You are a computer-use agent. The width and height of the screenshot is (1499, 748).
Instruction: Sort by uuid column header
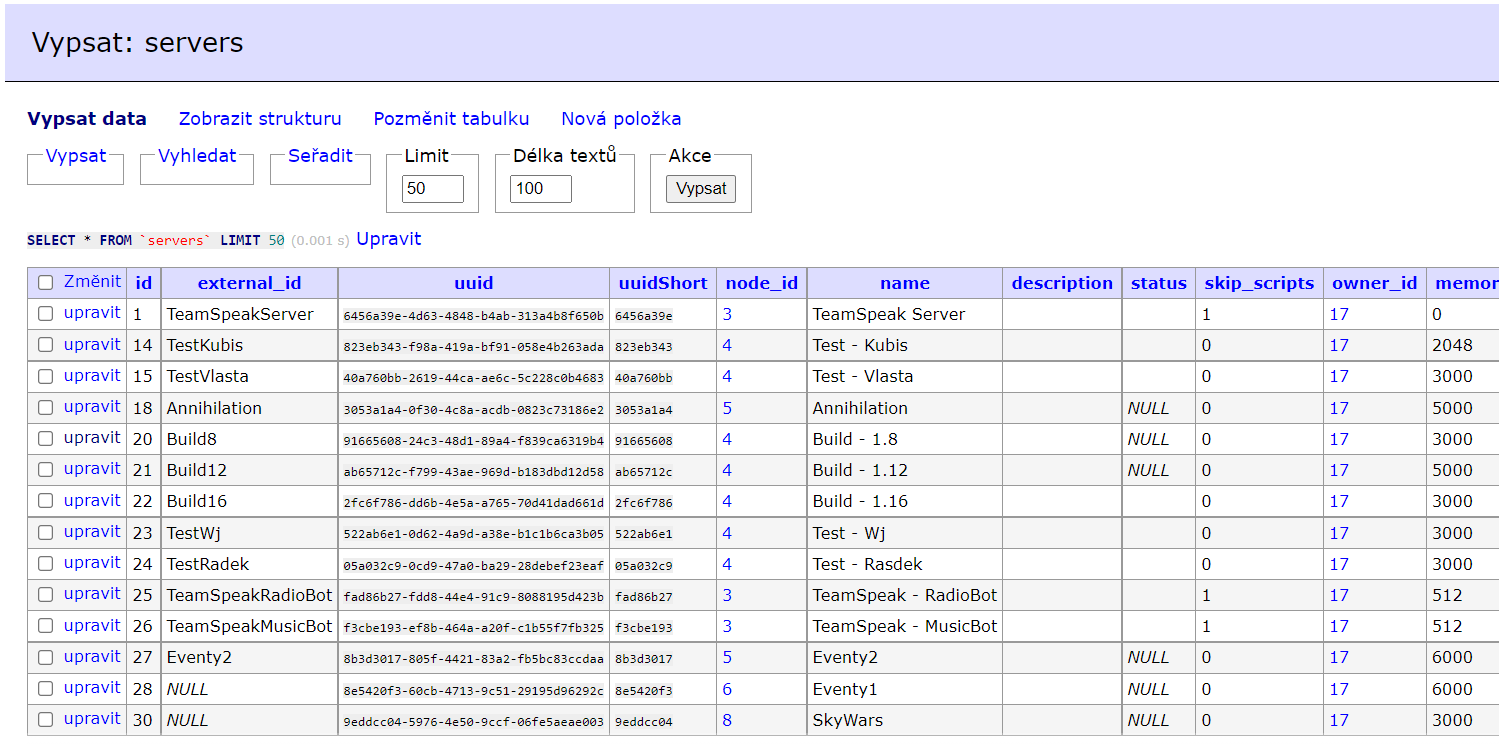[474, 283]
